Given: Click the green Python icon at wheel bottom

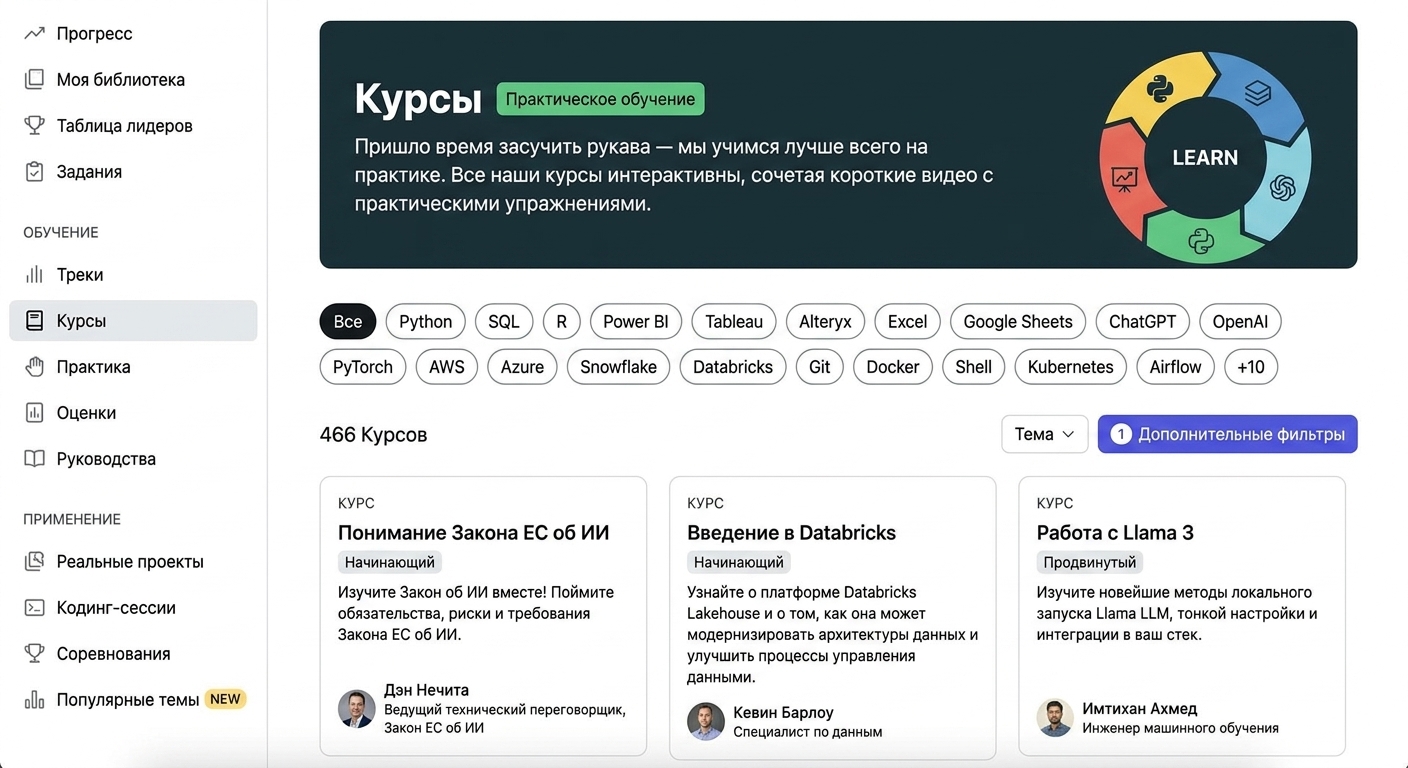Looking at the screenshot, I should [x=1200, y=240].
